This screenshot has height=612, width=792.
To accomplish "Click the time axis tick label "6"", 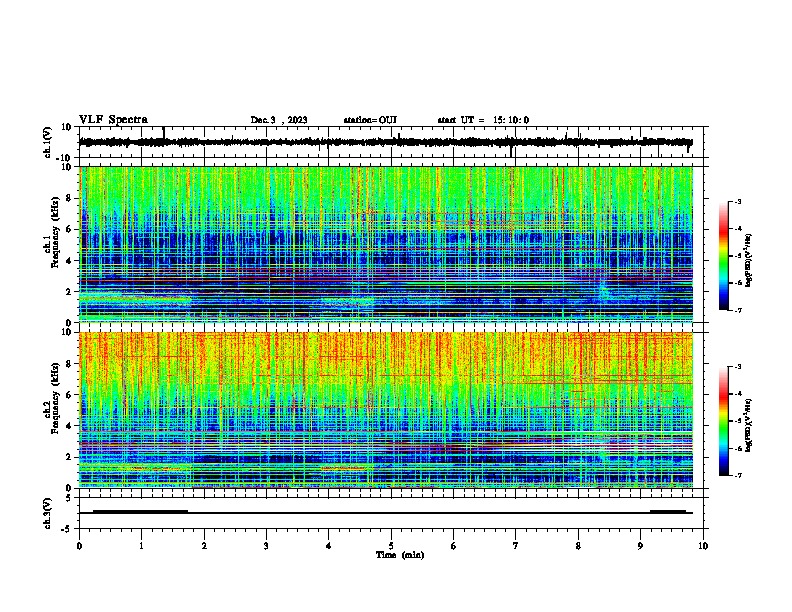I will pyautogui.click(x=454, y=546).
